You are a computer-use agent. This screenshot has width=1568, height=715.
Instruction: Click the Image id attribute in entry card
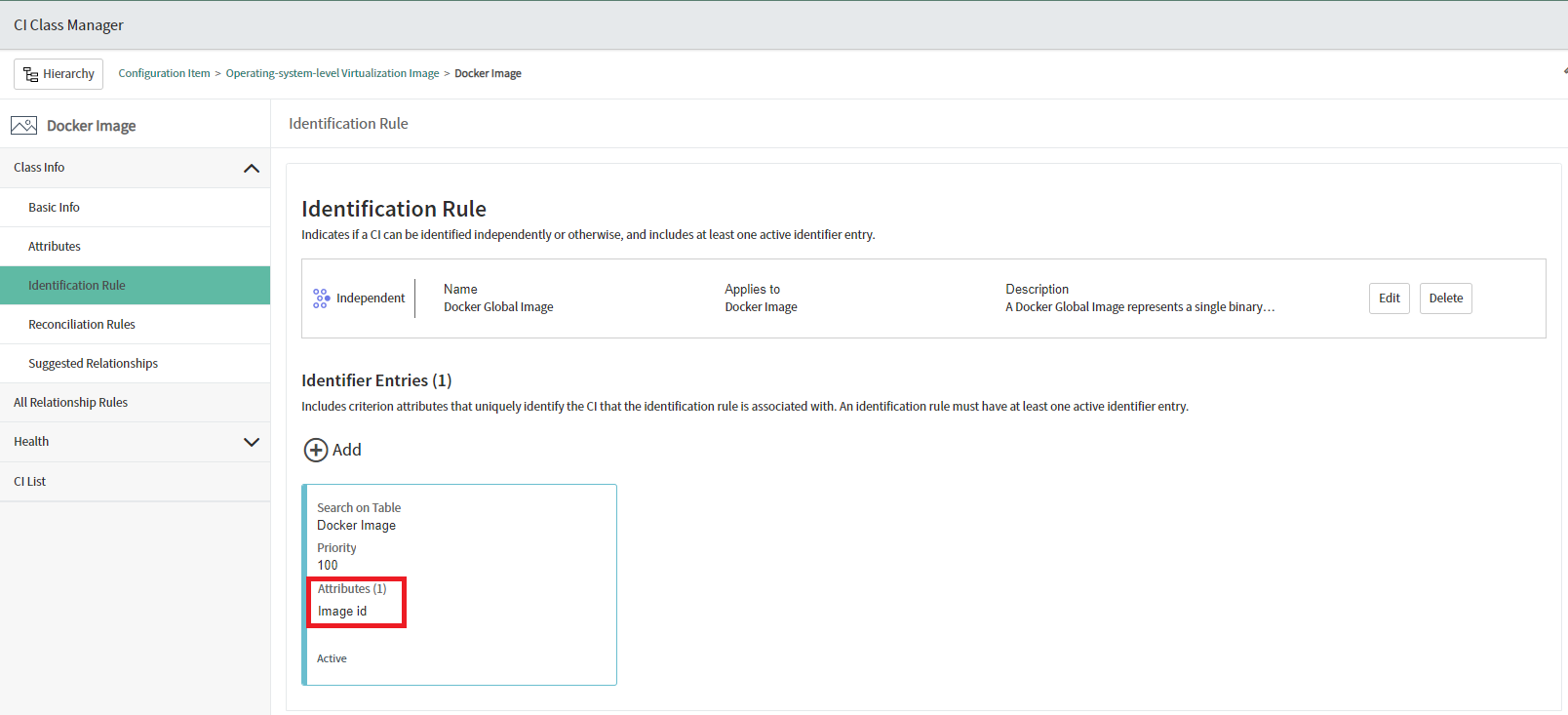pyautogui.click(x=342, y=612)
